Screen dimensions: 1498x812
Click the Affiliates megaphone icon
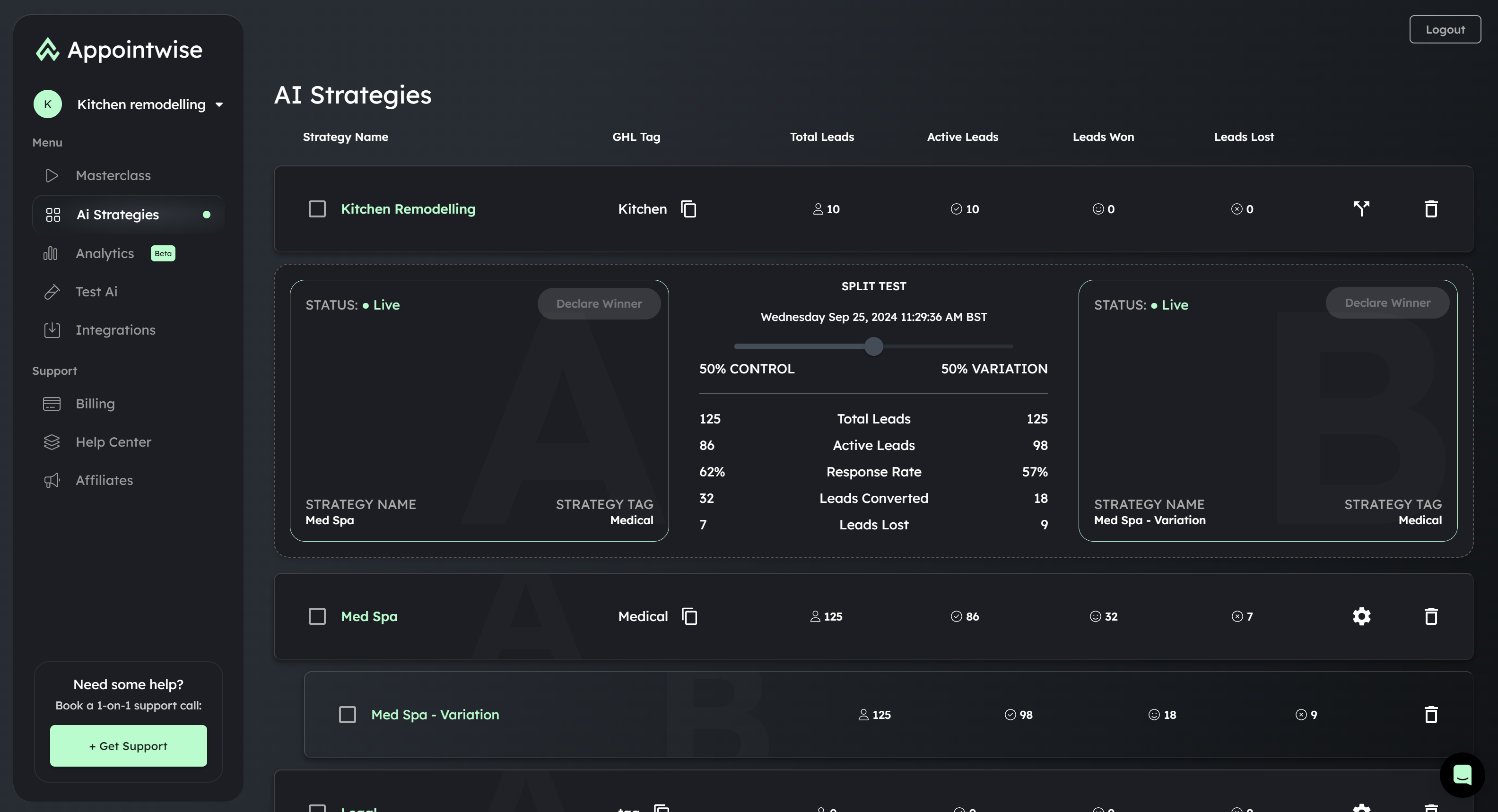(x=52, y=480)
